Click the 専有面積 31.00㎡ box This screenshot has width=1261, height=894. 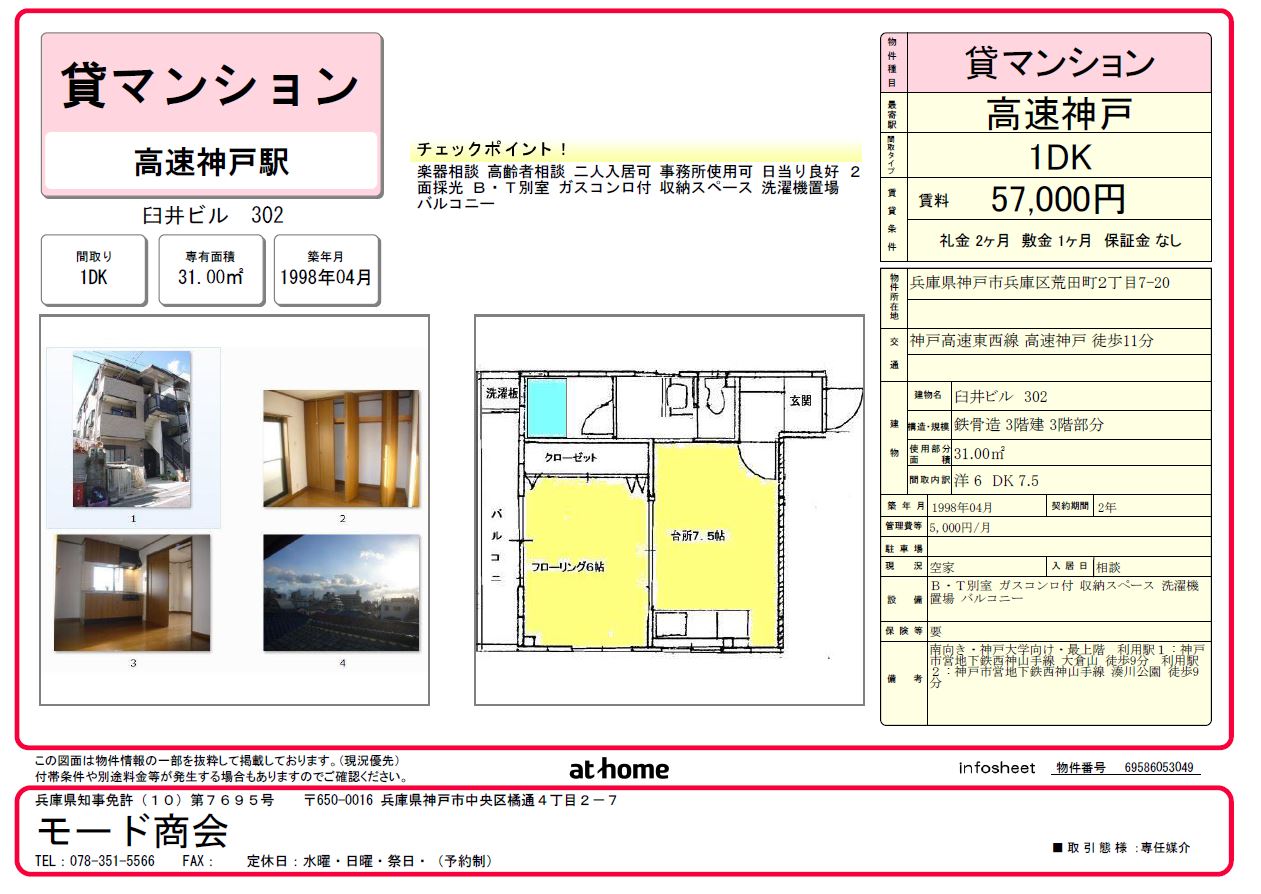tap(211, 270)
